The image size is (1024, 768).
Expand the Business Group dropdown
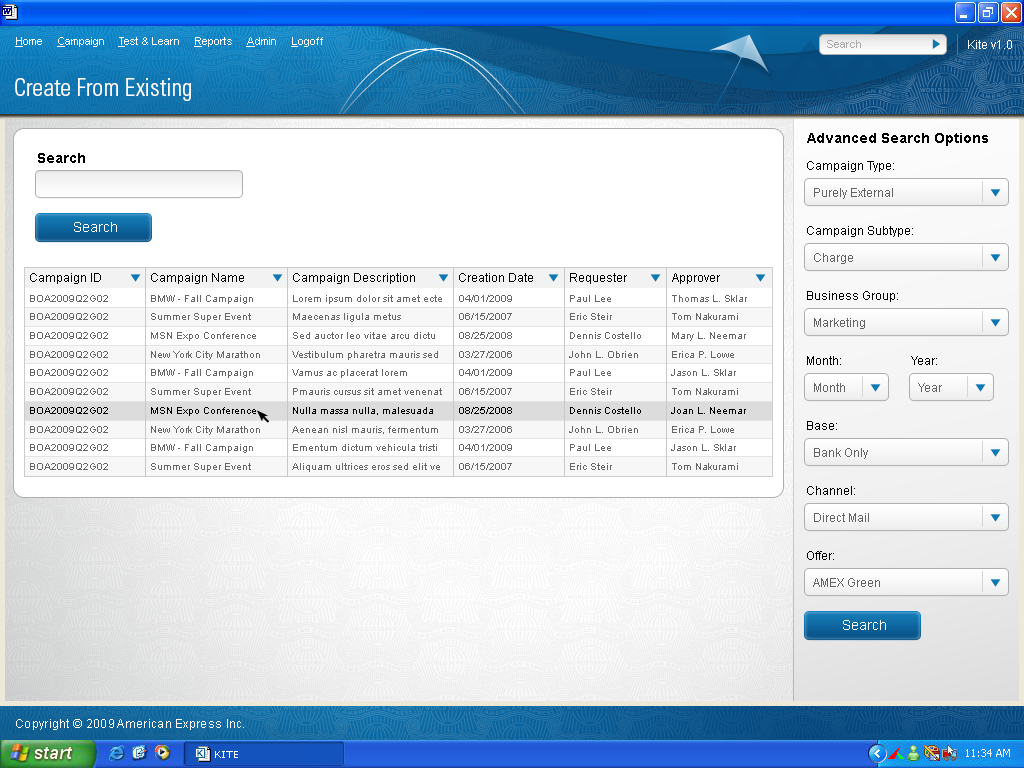pyautogui.click(x=994, y=323)
